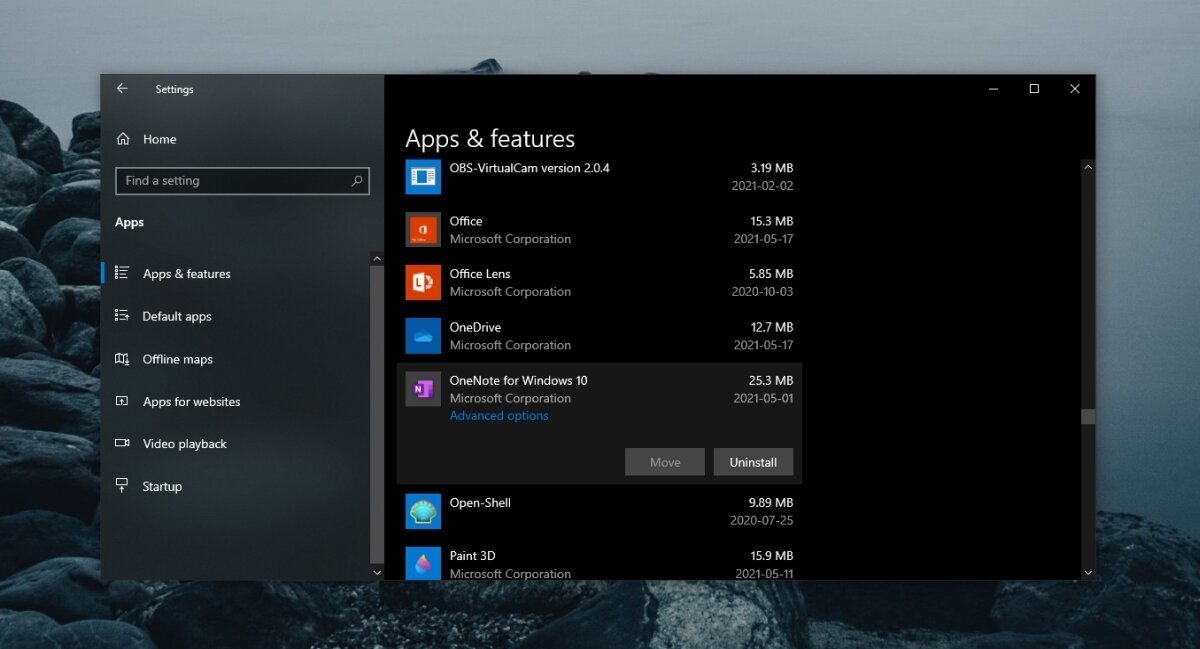Click the Startup sidebar icon

[122, 486]
